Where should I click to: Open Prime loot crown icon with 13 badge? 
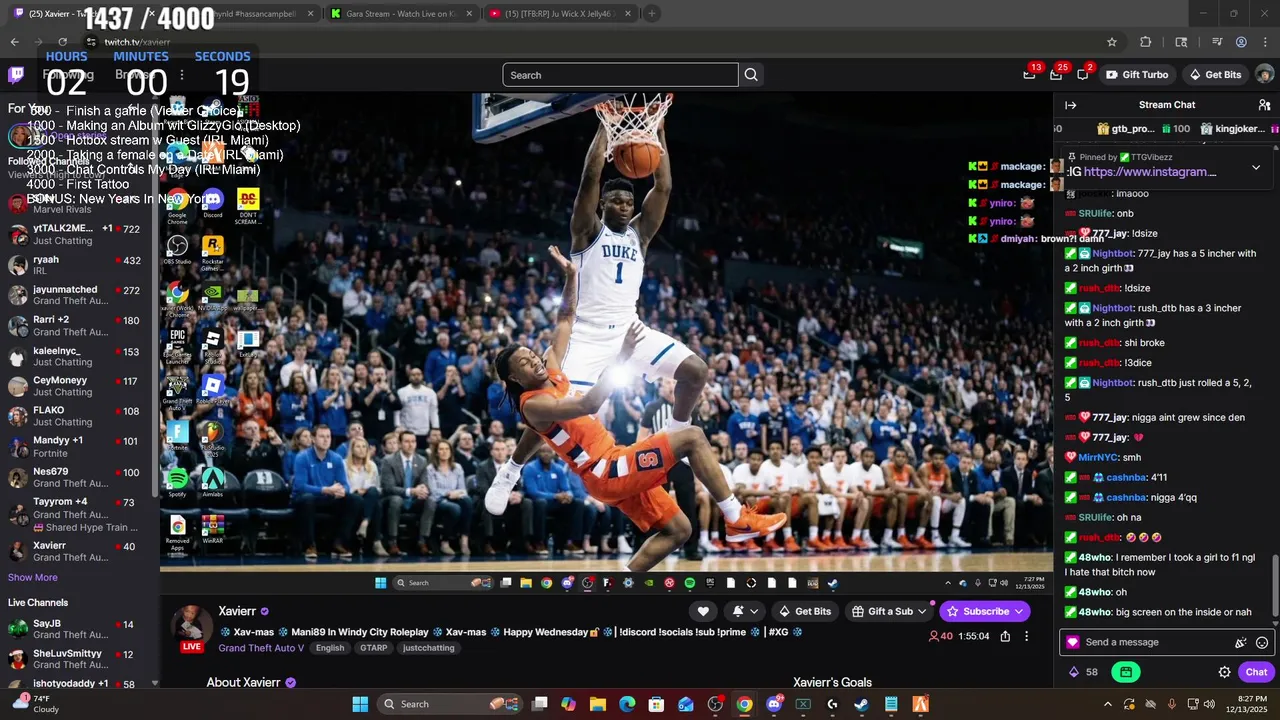click(x=1030, y=74)
